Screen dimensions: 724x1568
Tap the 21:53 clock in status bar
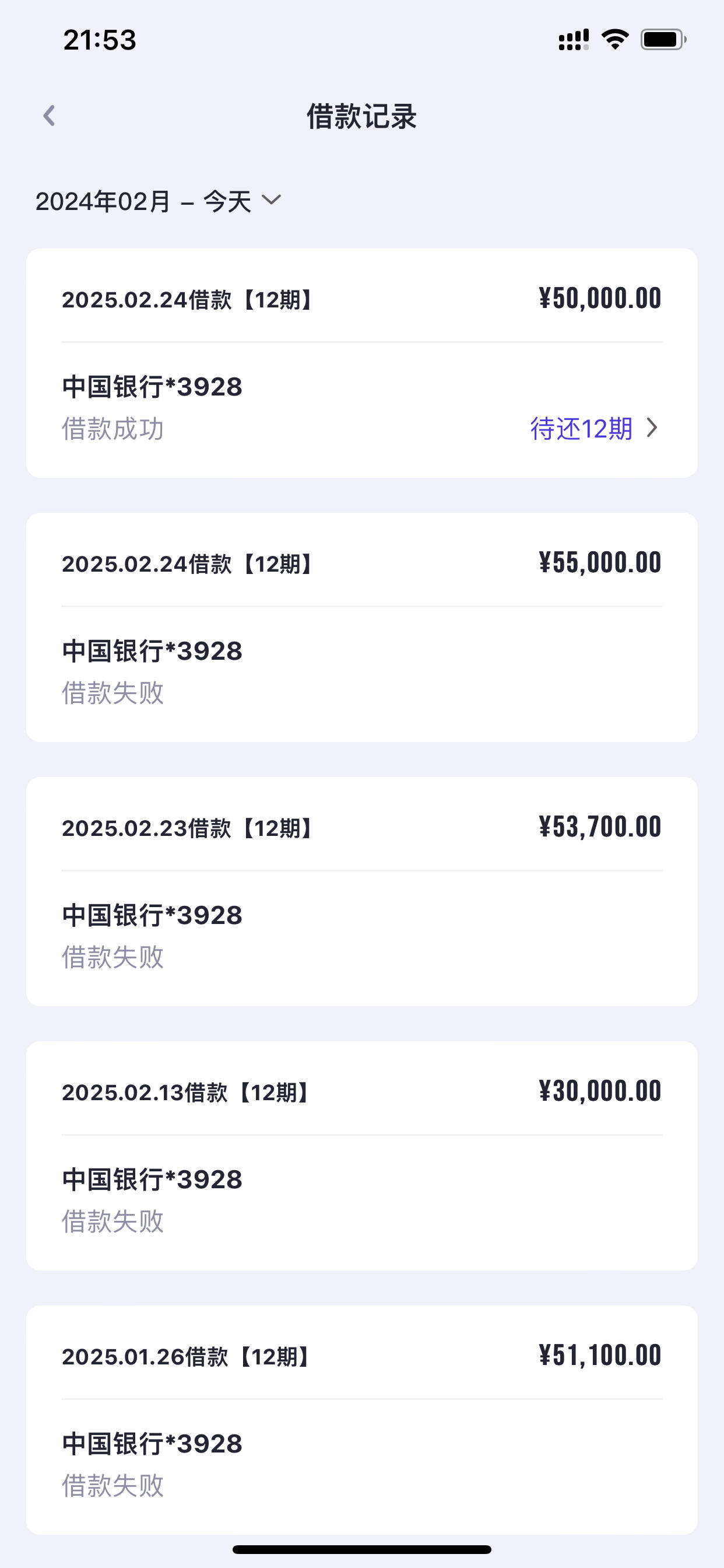(x=100, y=40)
